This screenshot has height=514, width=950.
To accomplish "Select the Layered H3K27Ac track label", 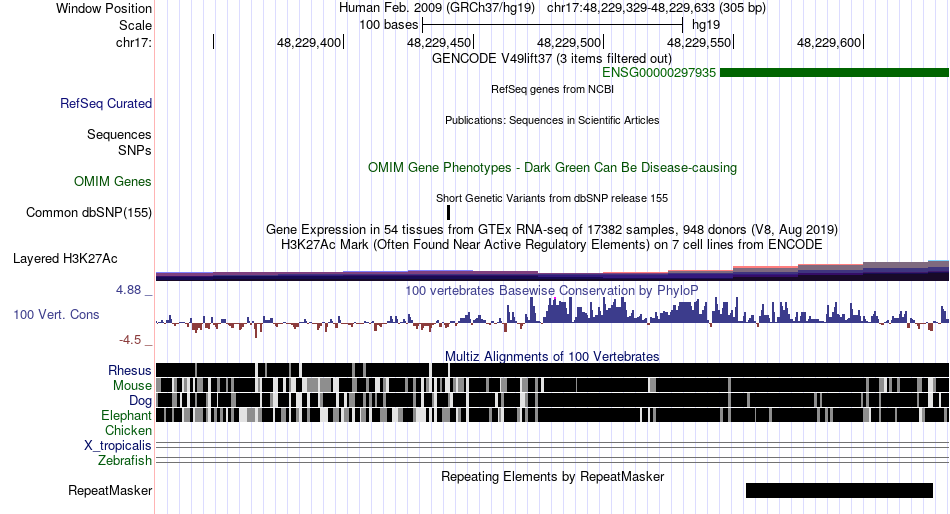I will click(x=65, y=259).
